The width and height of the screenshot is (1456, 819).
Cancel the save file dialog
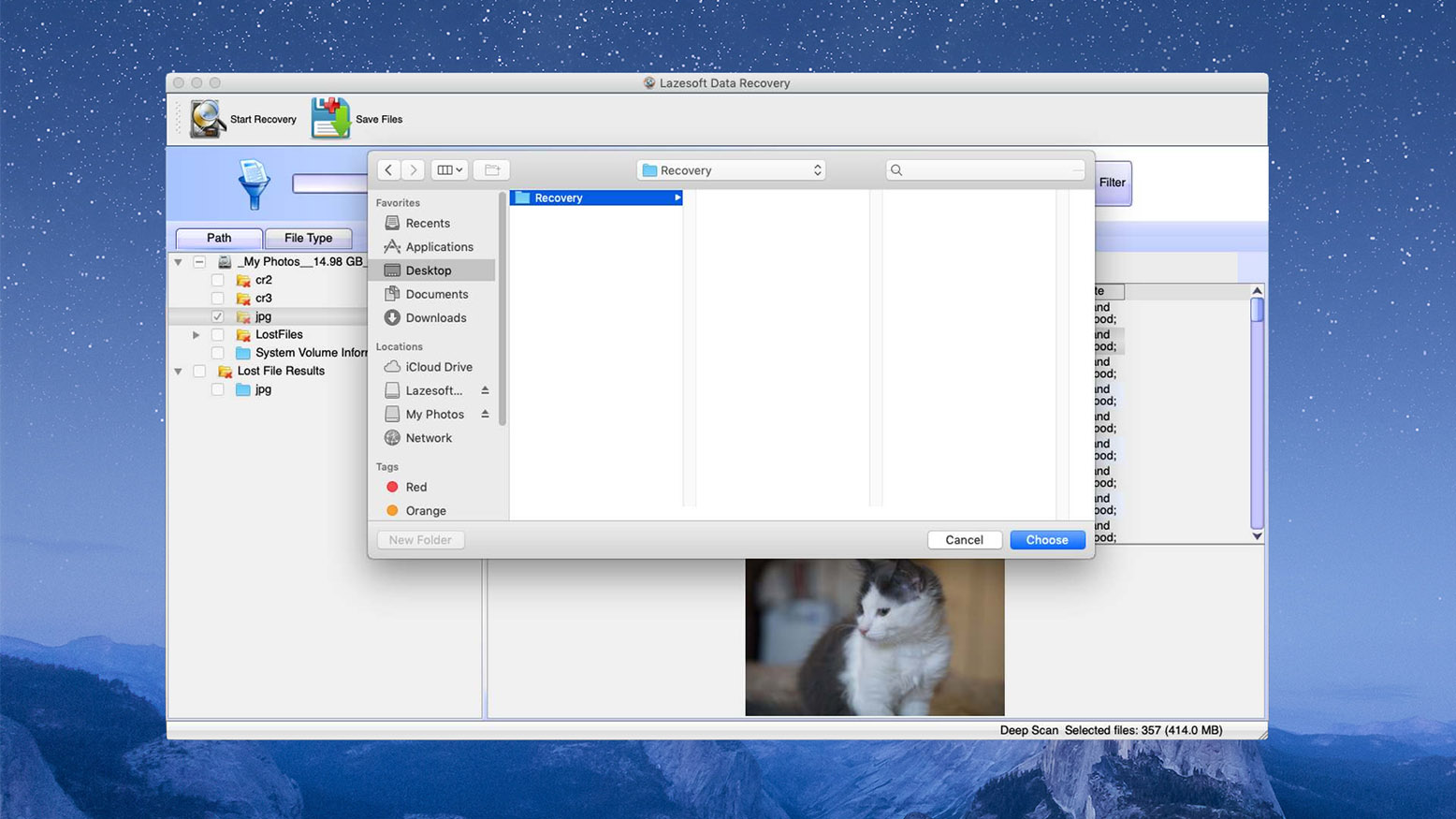click(965, 539)
